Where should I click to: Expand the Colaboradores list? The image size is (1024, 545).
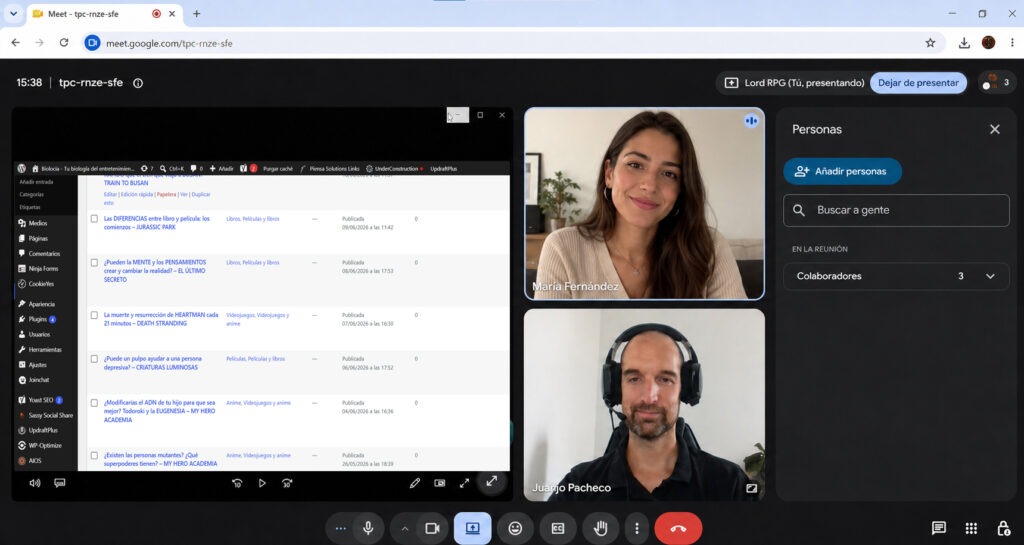[896, 276]
